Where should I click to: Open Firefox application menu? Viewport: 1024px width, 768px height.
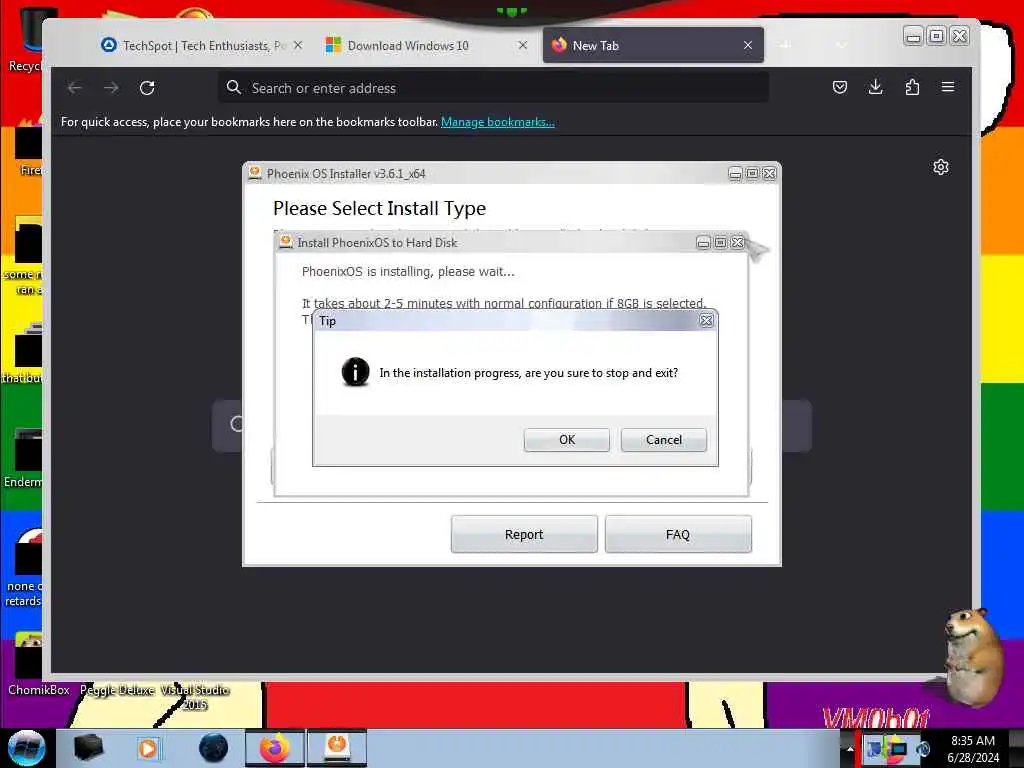[x=948, y=87]
